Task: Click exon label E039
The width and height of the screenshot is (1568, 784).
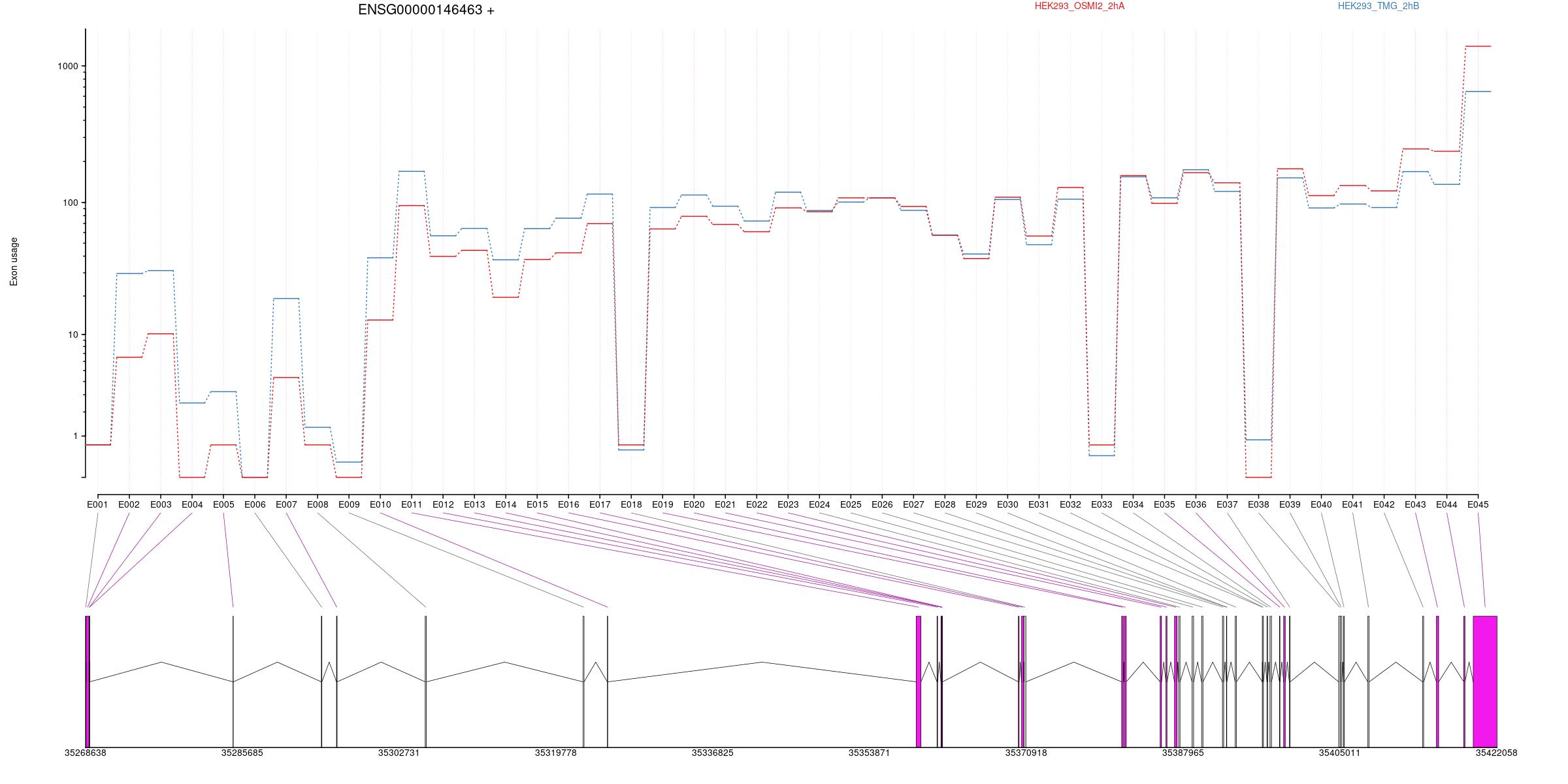Action: coord(1290,504)
